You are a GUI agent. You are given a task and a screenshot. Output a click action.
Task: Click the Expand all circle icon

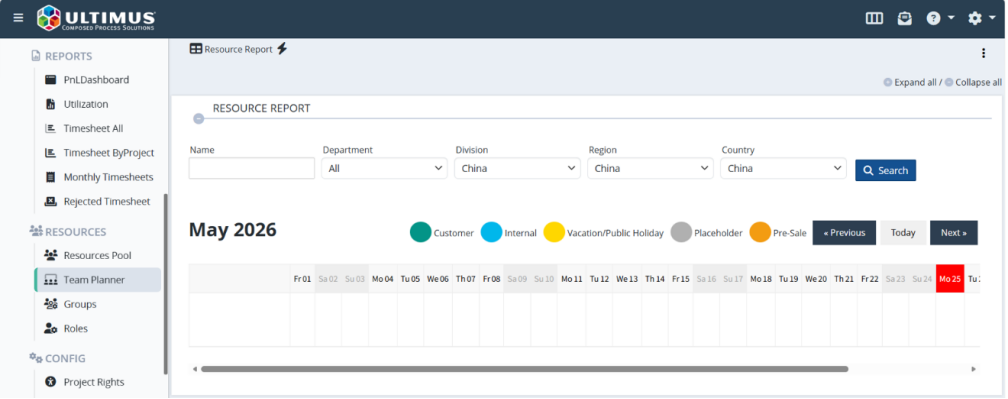point(888,82)
